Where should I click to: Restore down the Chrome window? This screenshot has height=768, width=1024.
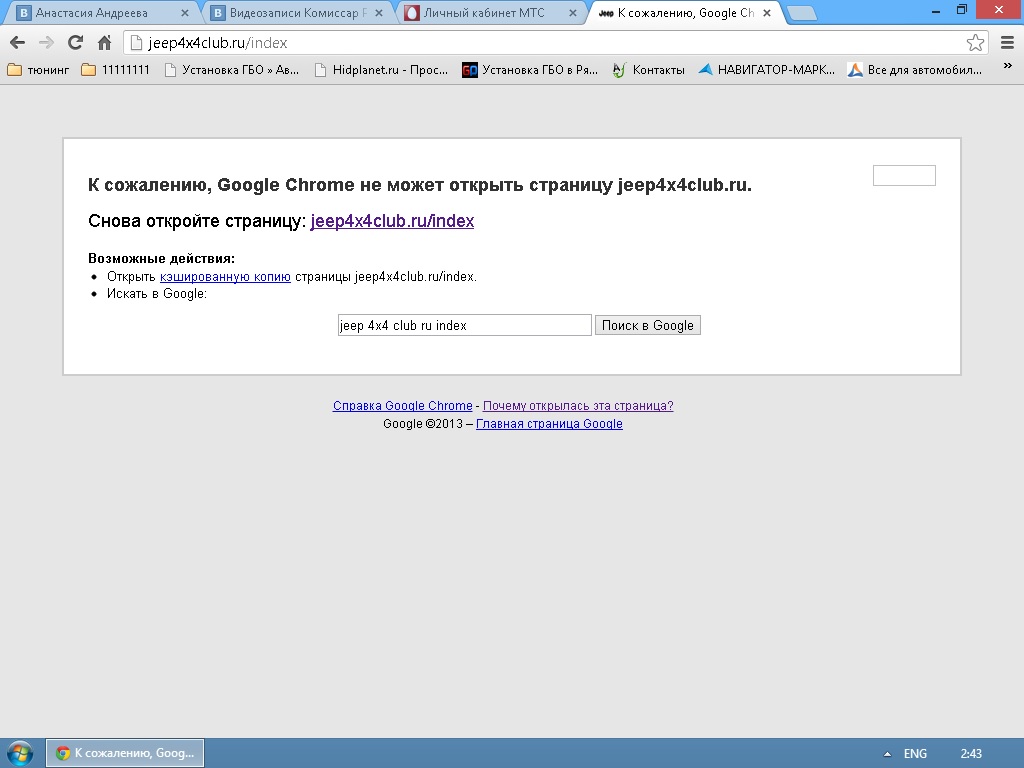coord(962,10)
